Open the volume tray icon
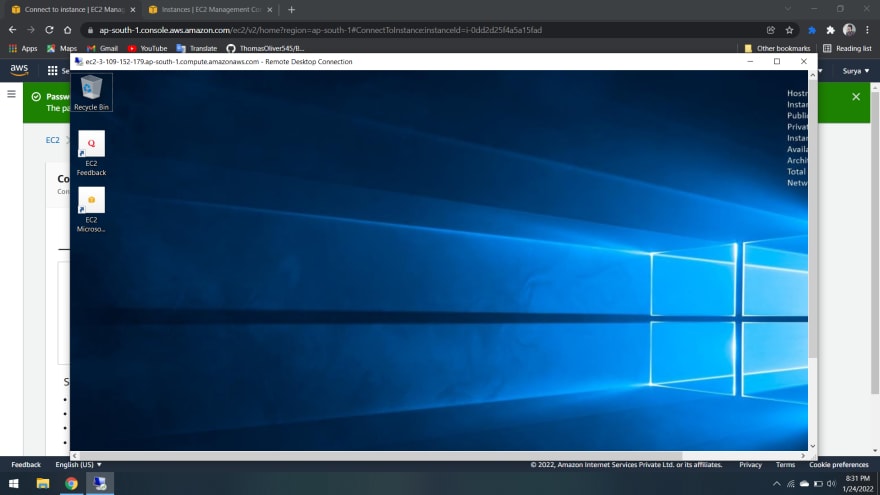Screen dimensions: 880x495 tap(831, 484)
